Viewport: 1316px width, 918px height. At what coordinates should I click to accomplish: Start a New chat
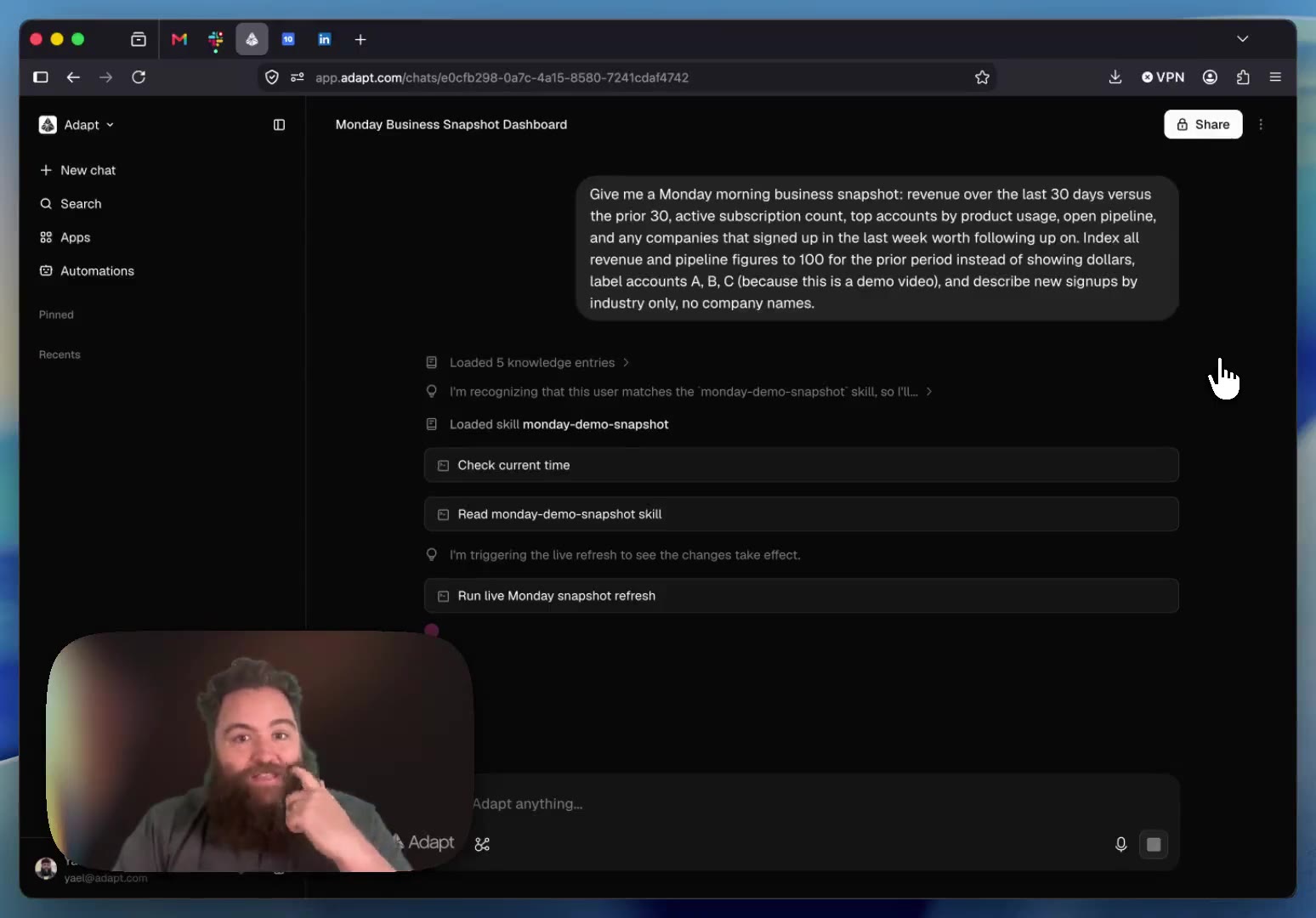[x=78, y=170]
